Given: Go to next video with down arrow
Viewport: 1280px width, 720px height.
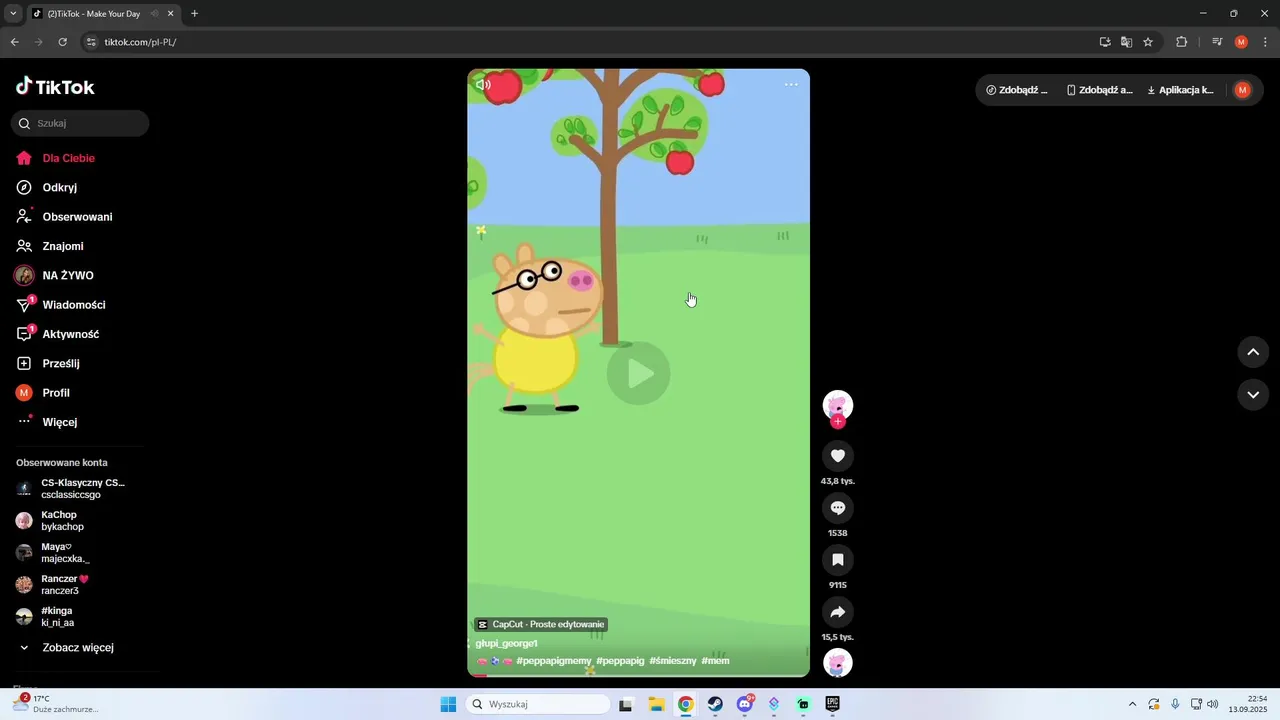Looking at the screenshot, I should pos(1253,395).
